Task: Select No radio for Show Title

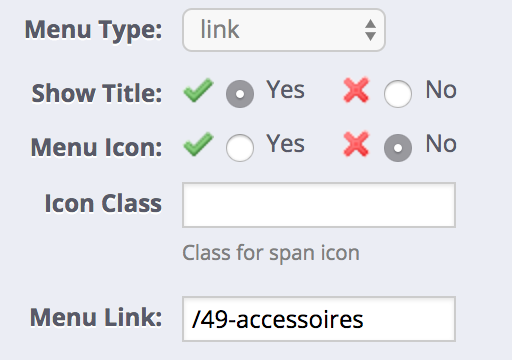Action: coord(398,94)
